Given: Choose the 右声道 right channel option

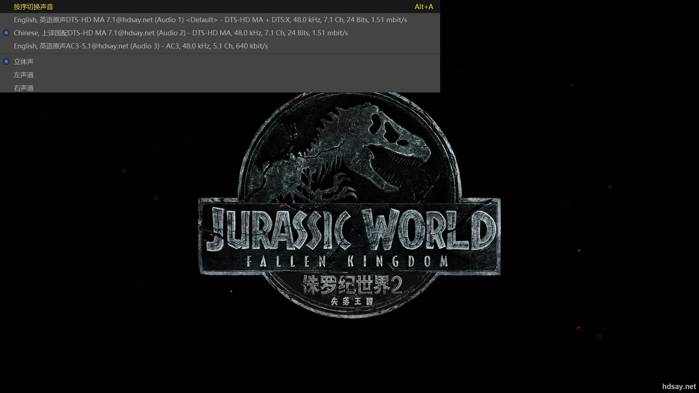Looking at the screenshot, I should pos(220,88).
